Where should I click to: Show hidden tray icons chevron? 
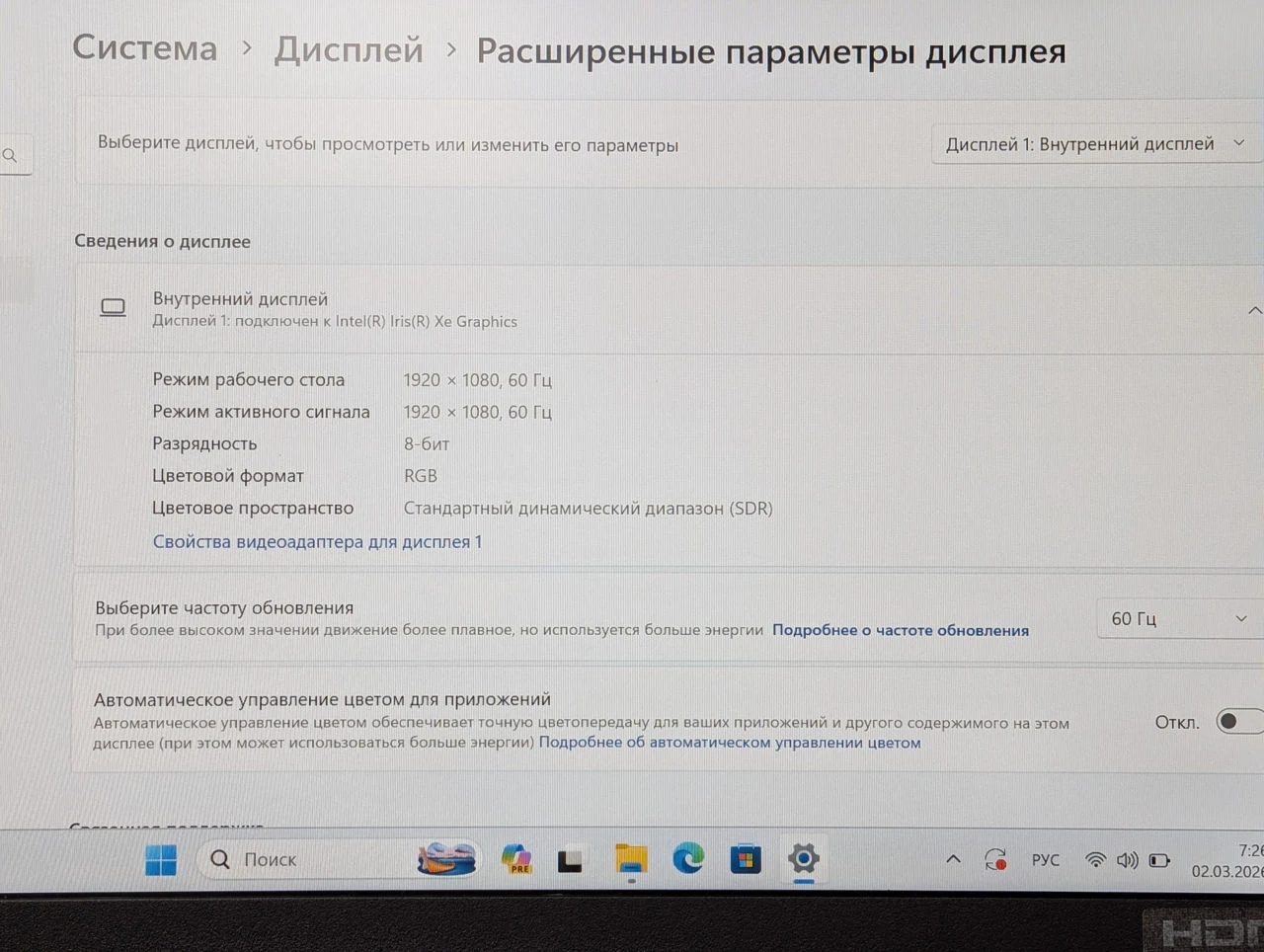pos(953,859)
